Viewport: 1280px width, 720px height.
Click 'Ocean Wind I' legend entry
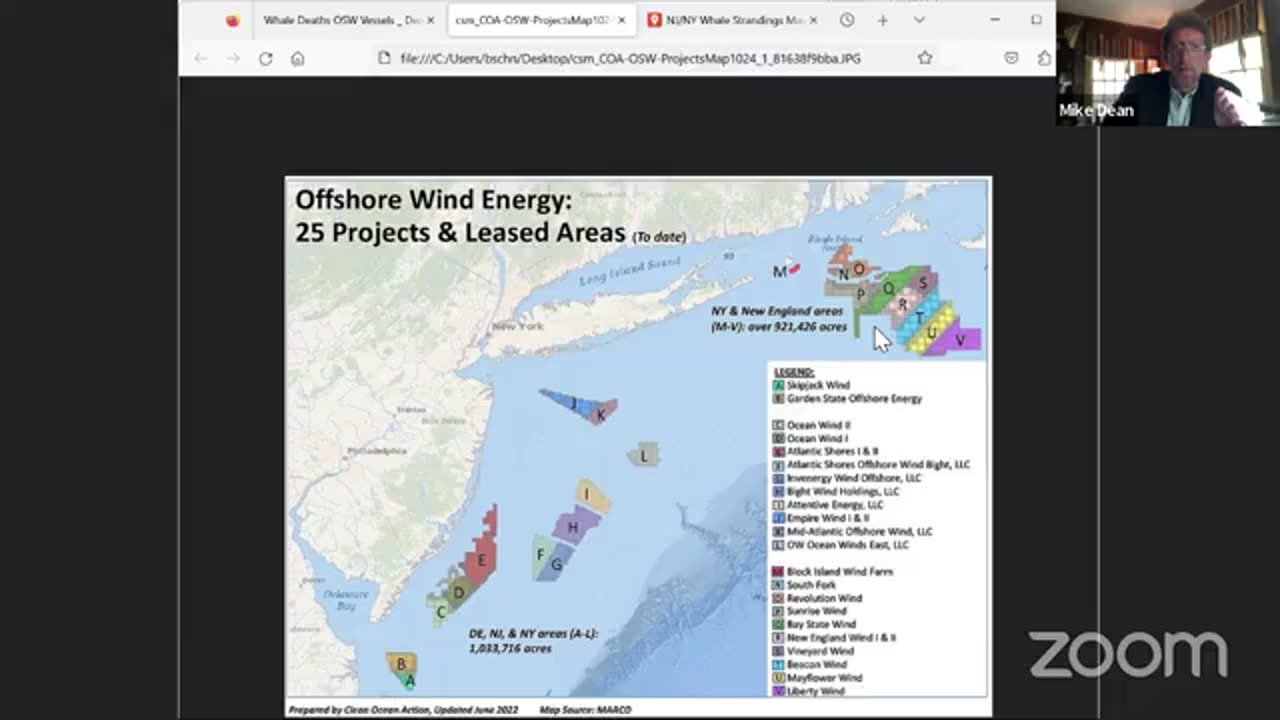[817, 438]
